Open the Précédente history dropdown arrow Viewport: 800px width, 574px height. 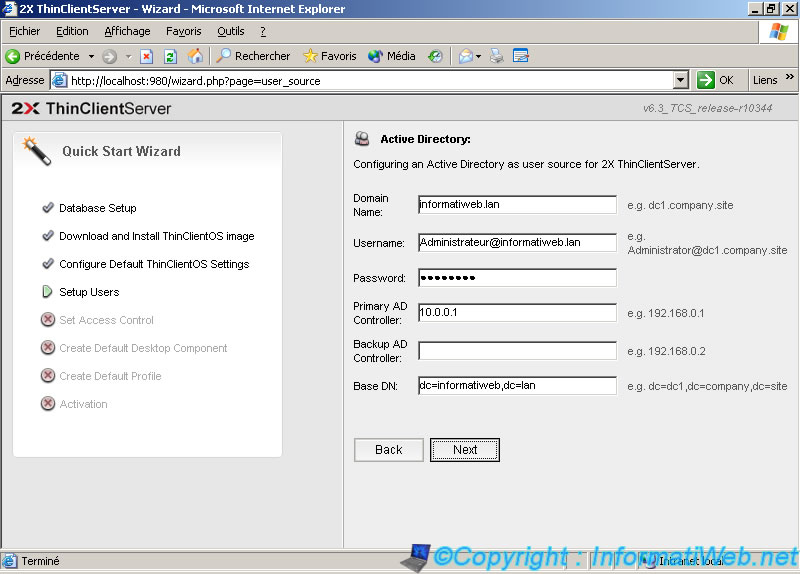(91, 56)
